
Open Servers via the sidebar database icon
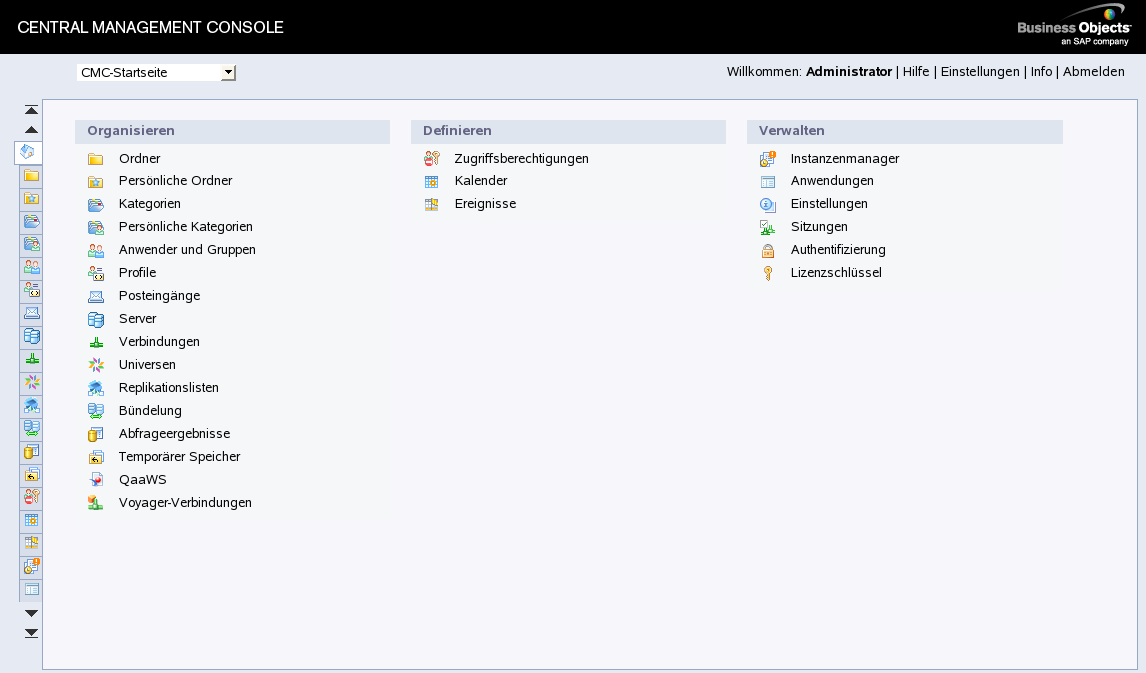tap(32, 336)
